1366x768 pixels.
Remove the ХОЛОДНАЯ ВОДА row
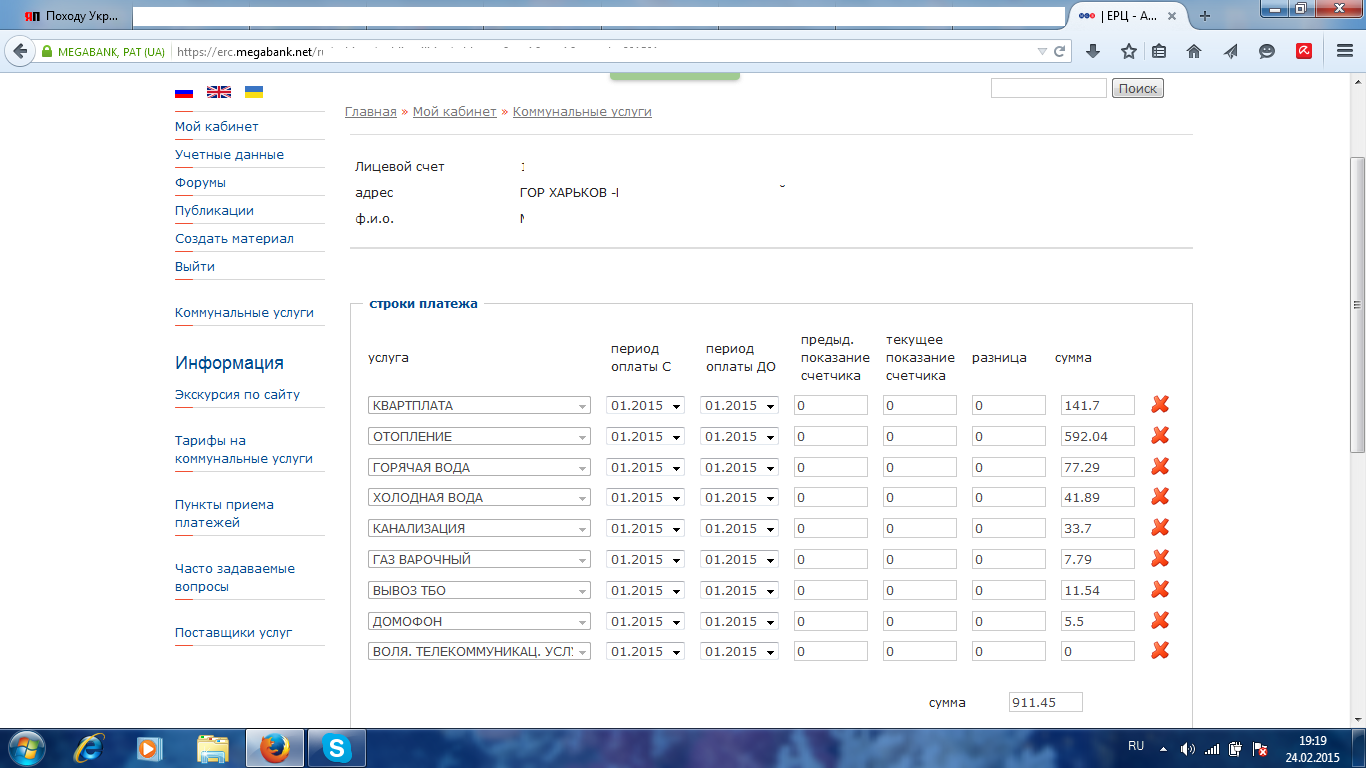point(1160,497)
